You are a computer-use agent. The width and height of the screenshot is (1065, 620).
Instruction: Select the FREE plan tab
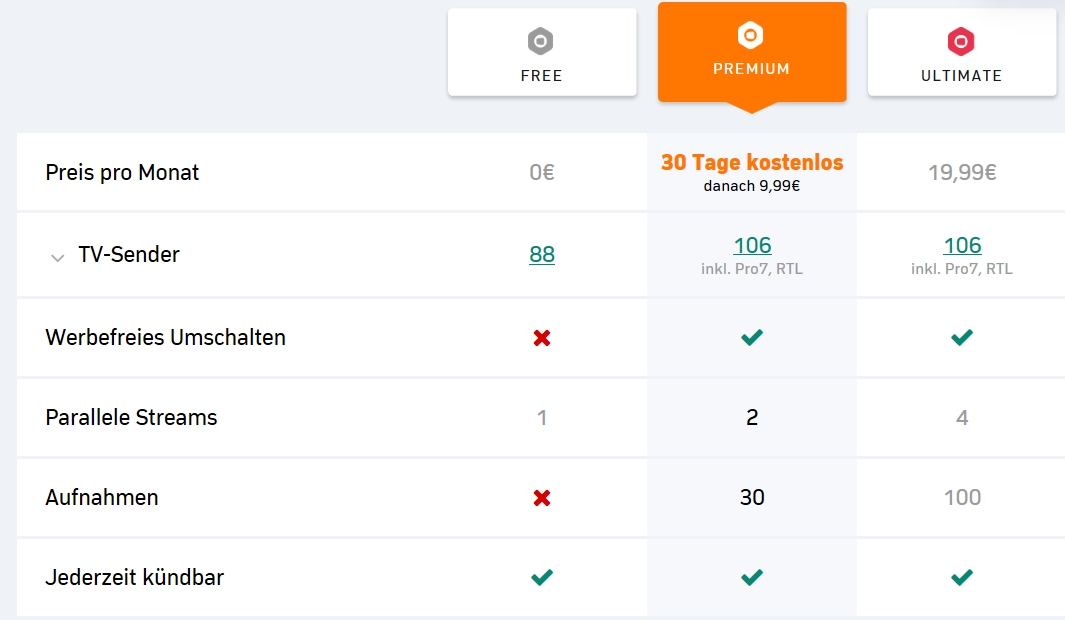(542, 52)
